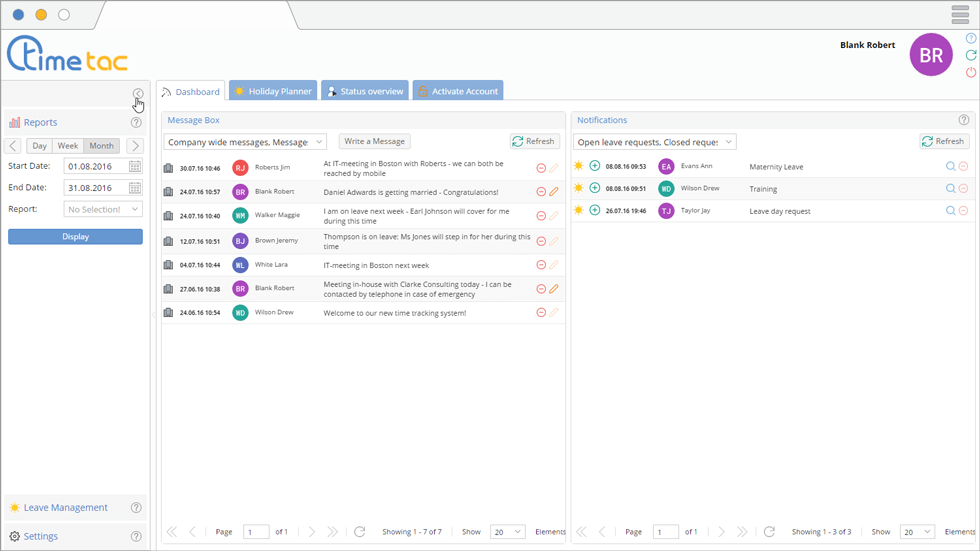Open the Start Date calendar picker
Viewport: 980px width, 551px height.
coord(135,166)
